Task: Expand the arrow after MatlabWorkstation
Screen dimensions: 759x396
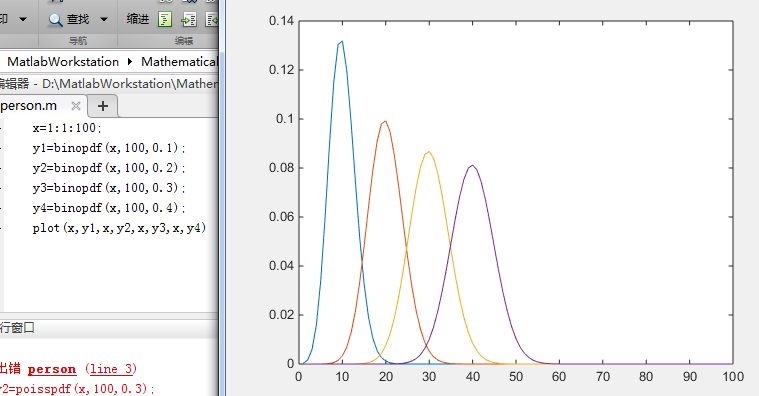Action: (x=130, y=61)
